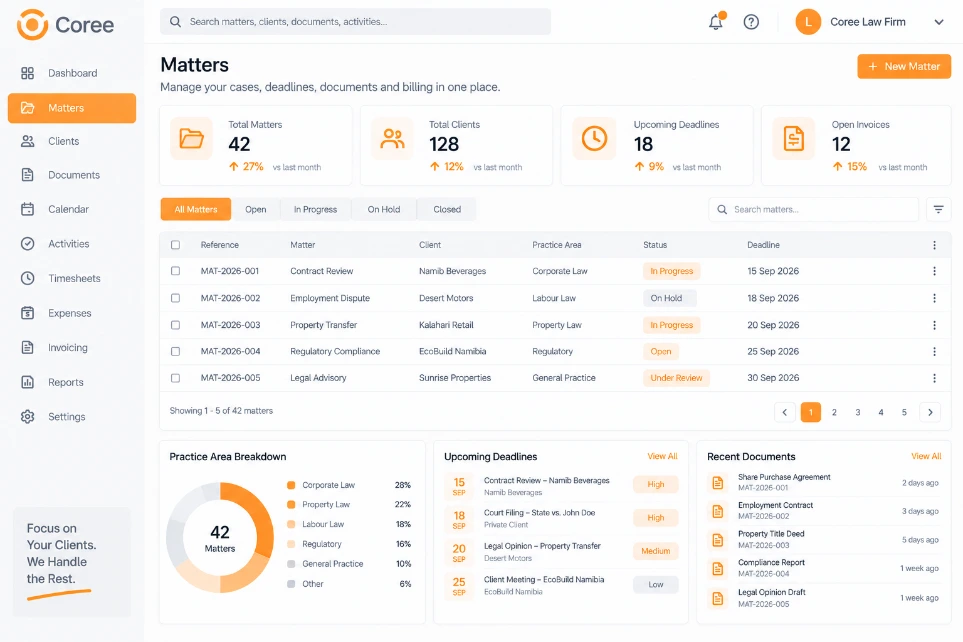Check the box for MAT-2026-002
The width and height of the screenshot is (963, 642).
point(176,298)
